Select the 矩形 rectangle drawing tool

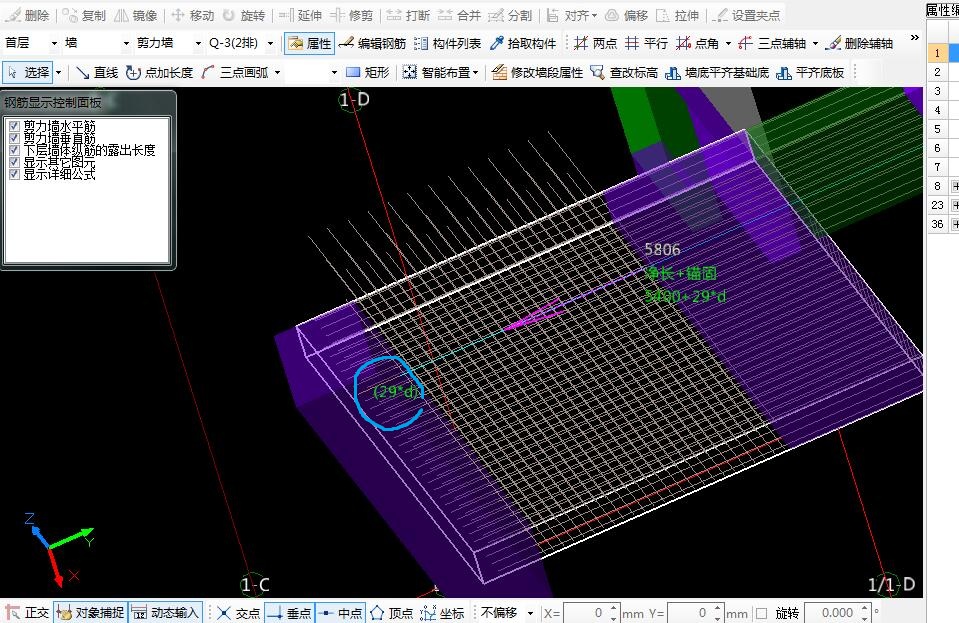pyautogui.click(x=367, y=73)
